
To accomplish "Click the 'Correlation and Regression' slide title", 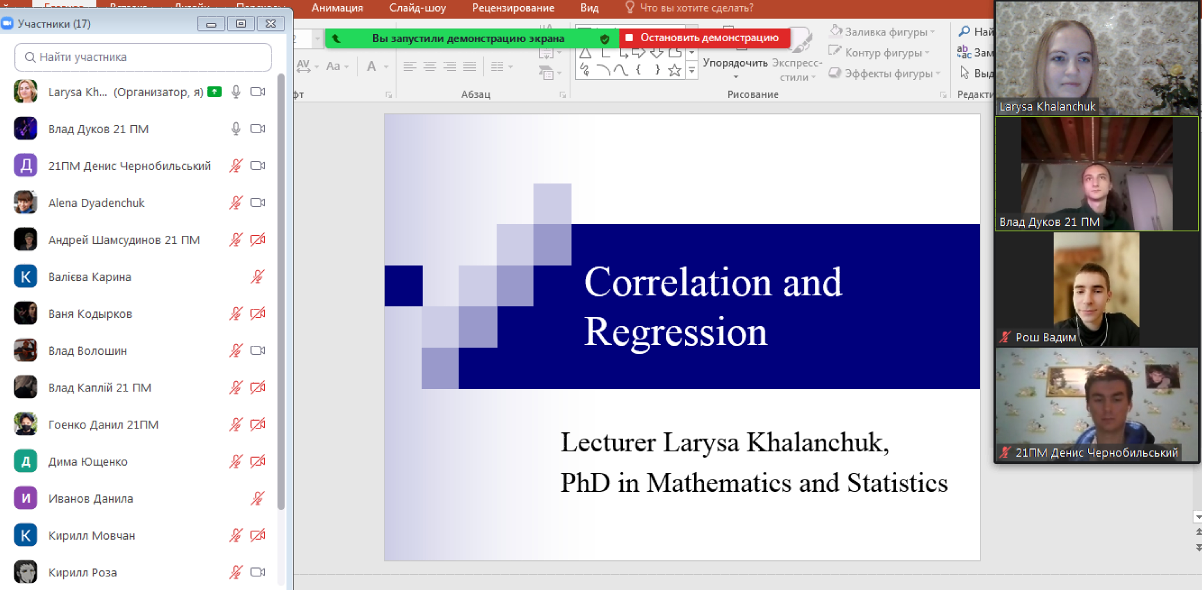I will tap(713, 307).
